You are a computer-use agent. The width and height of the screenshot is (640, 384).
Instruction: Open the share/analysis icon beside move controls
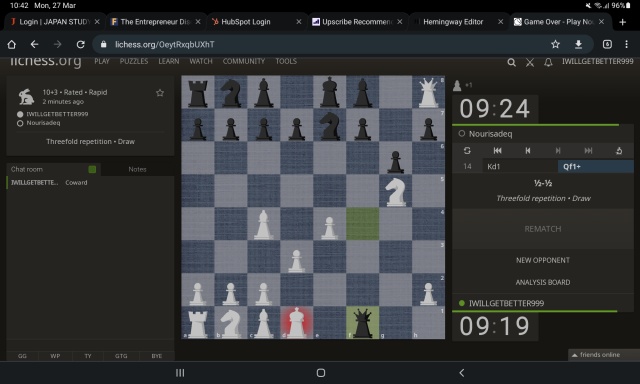pyautogui.click(x=619, y=151)
